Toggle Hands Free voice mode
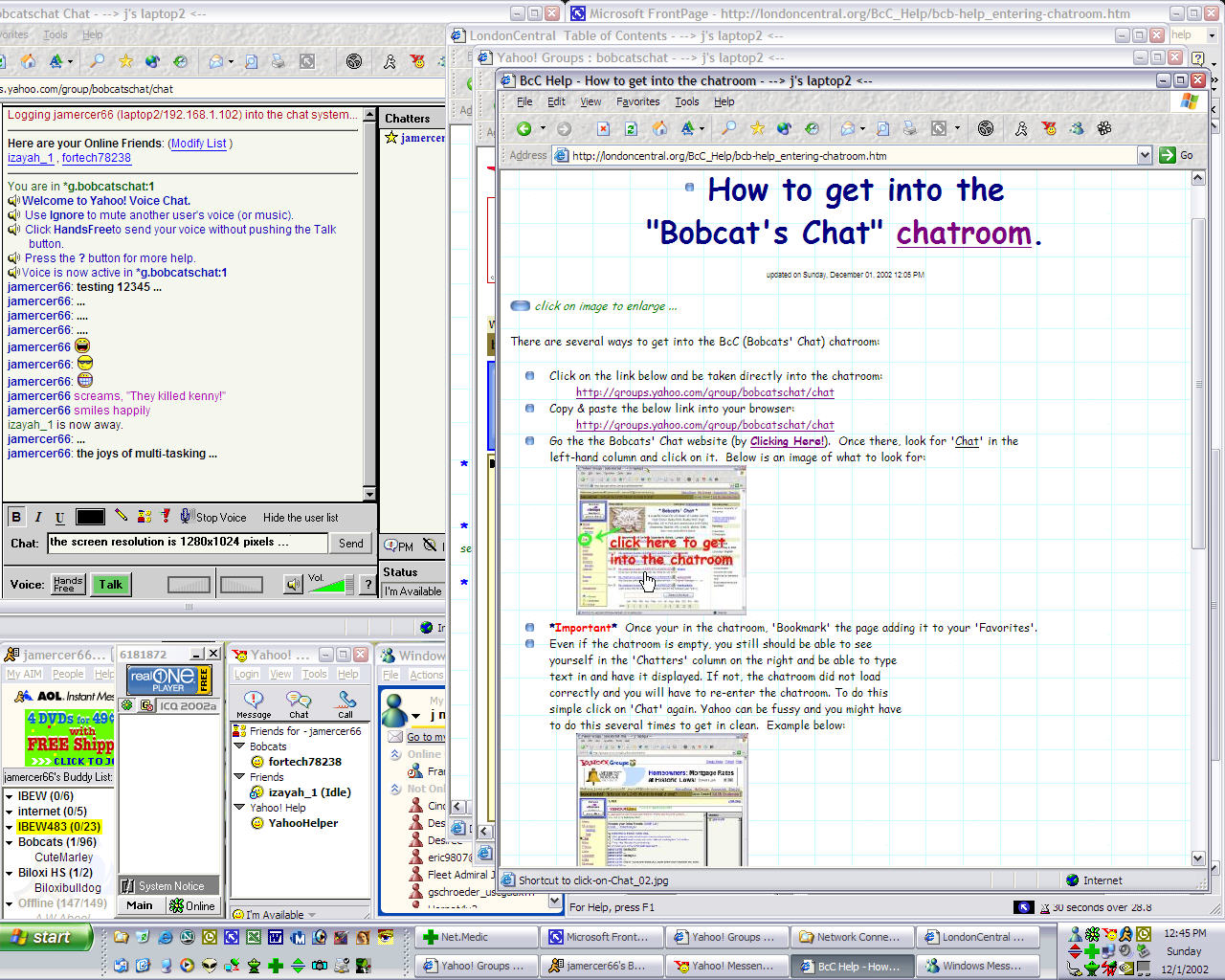This screenshot has width=1225, height=980. (68, 584)
